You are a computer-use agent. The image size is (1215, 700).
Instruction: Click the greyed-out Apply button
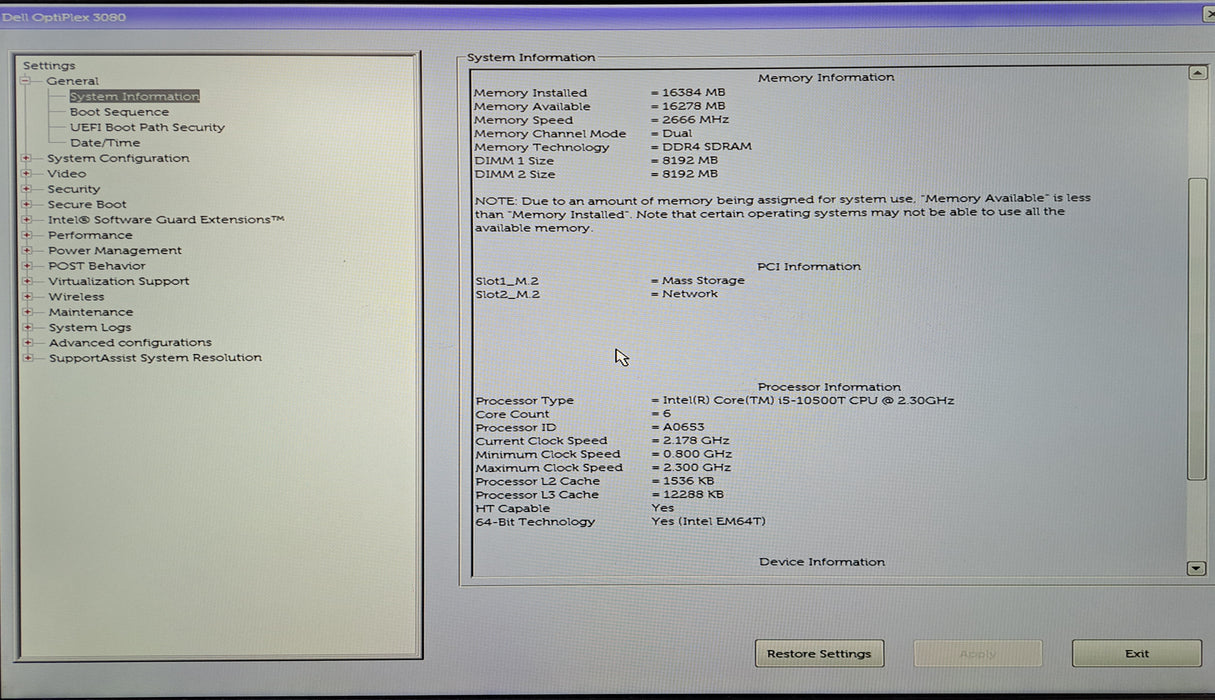[x=978, y=654]
